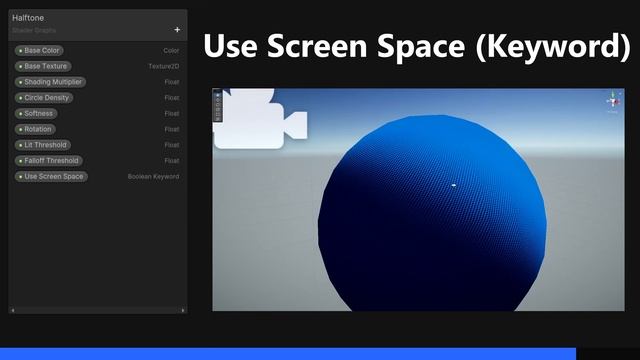
Task: Click the Float label beside Shading Multiplier
Action: [x=172, y=82]
